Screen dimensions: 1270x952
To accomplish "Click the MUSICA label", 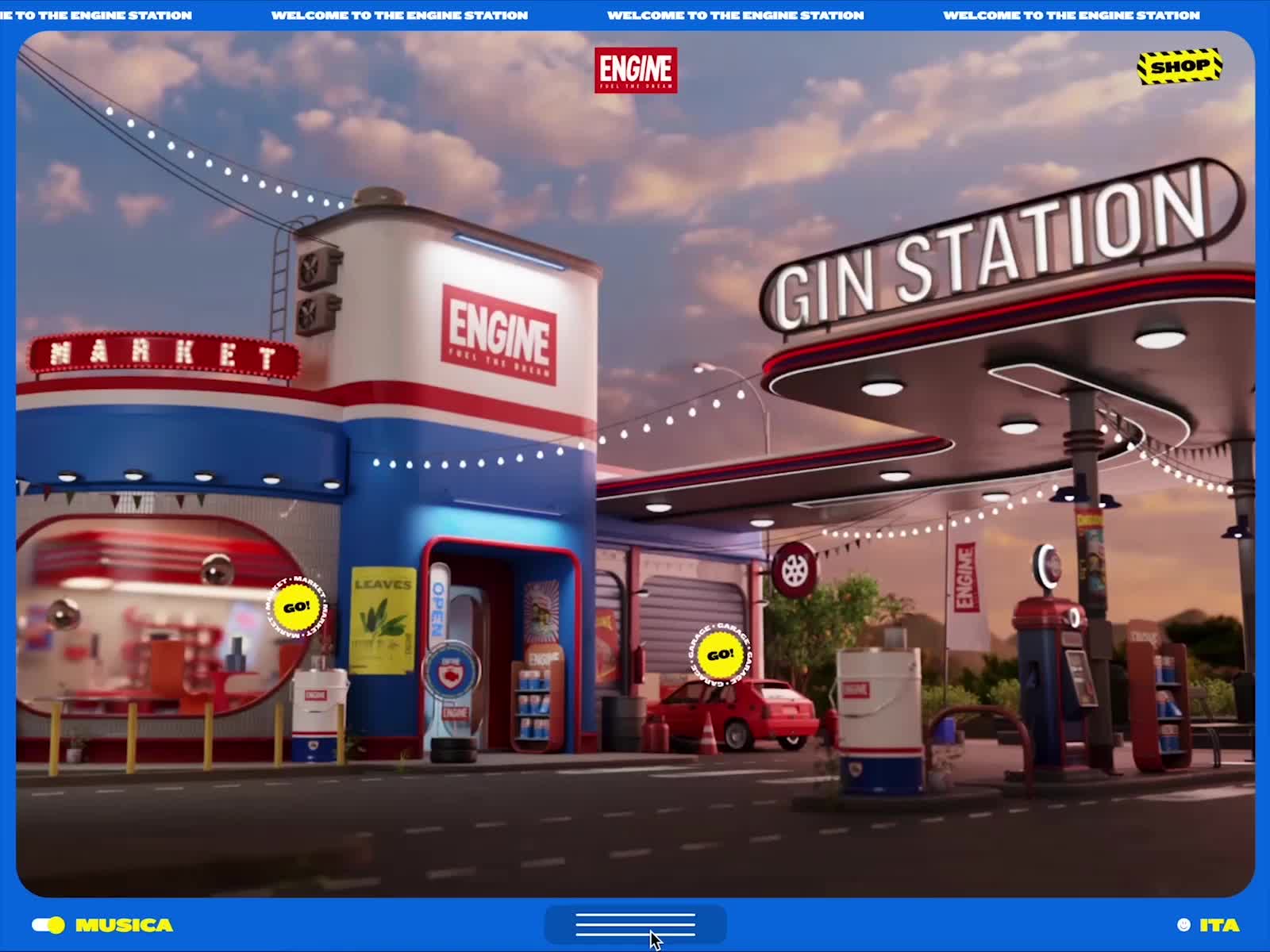I will tap(124, 925).
